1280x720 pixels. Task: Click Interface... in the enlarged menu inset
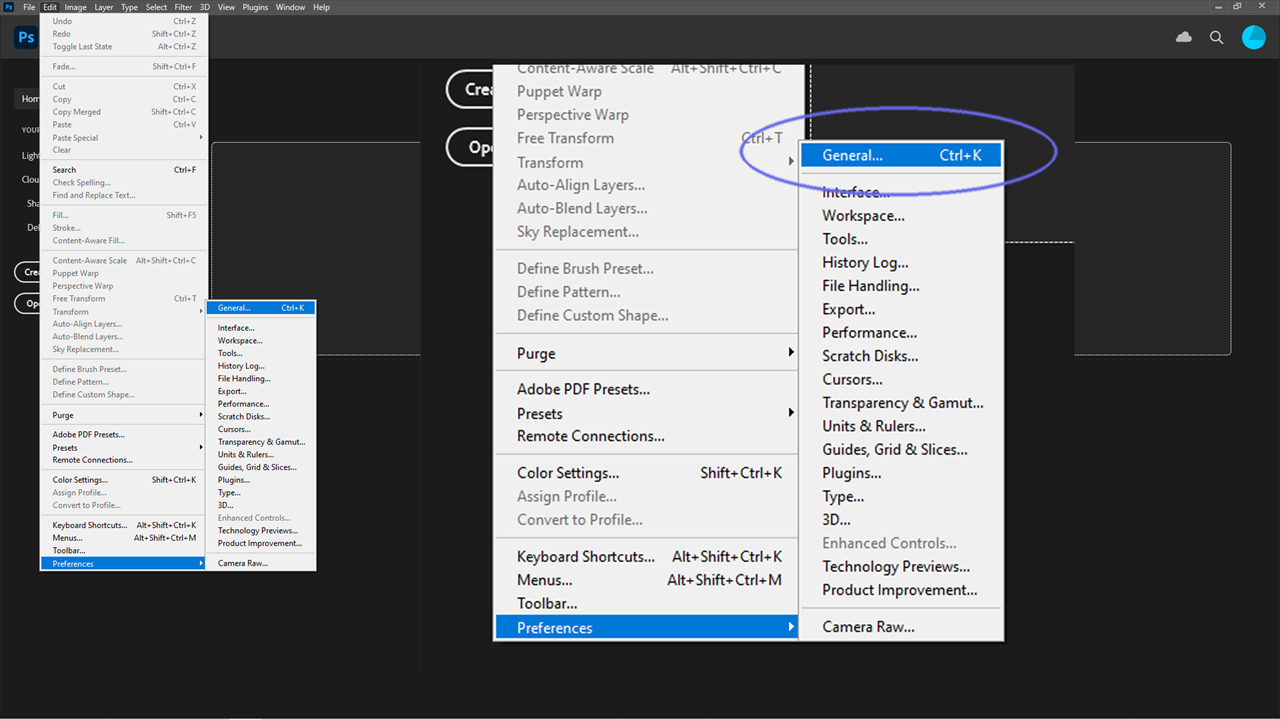(901, 192)
